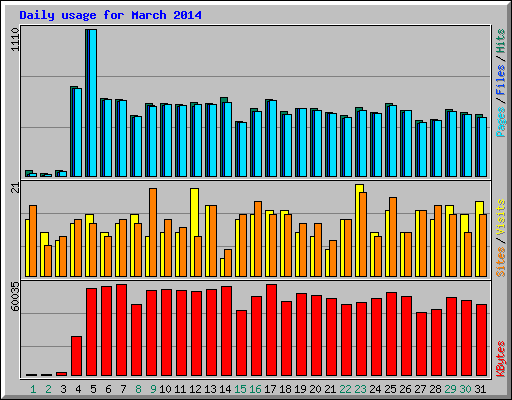This screenshot has height=400, width=512.
Task: Click the 'KBytes' legend label
Action: click(501, 359)
